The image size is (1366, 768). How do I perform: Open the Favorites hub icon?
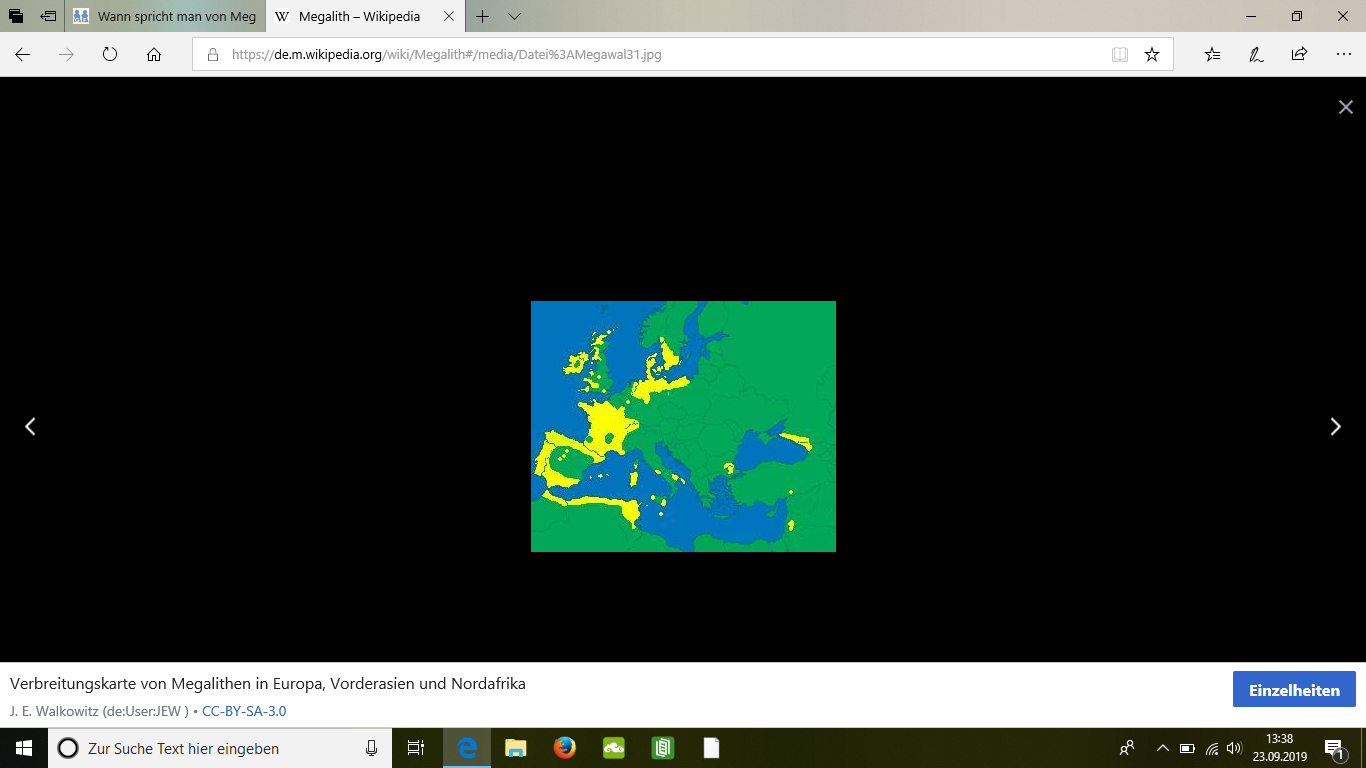(x=1212, y=55)
